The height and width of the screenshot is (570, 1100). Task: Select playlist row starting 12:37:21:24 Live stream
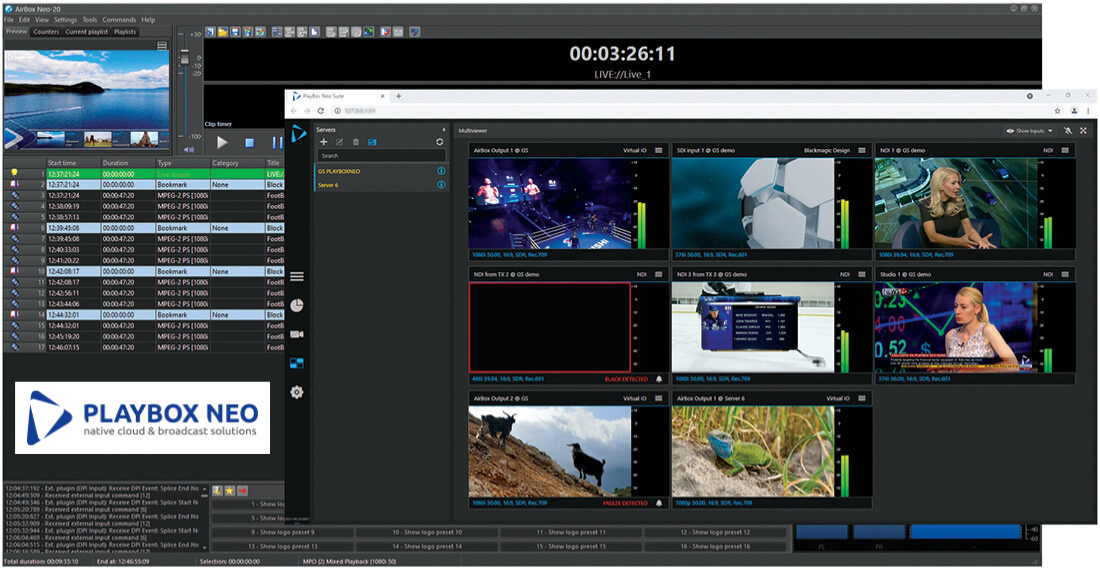click(144, 174)
